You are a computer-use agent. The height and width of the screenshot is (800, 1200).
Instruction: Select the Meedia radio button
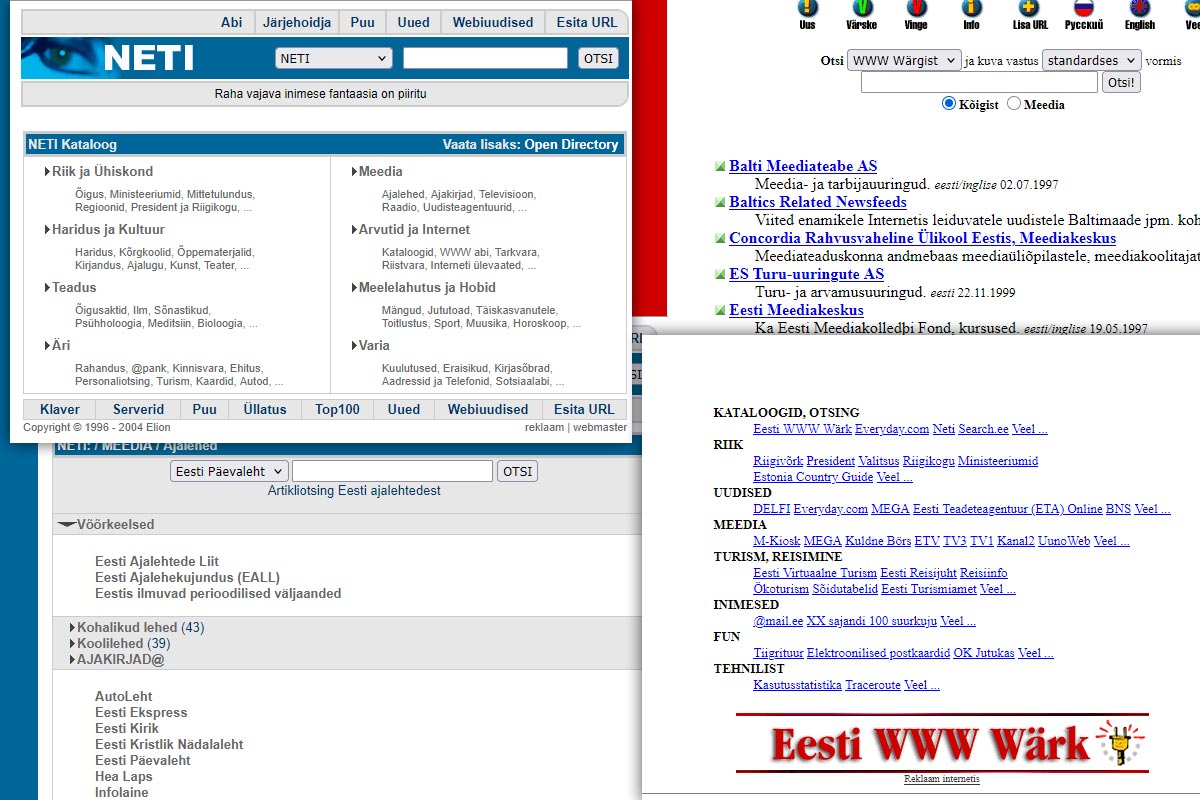[1014, 104]
